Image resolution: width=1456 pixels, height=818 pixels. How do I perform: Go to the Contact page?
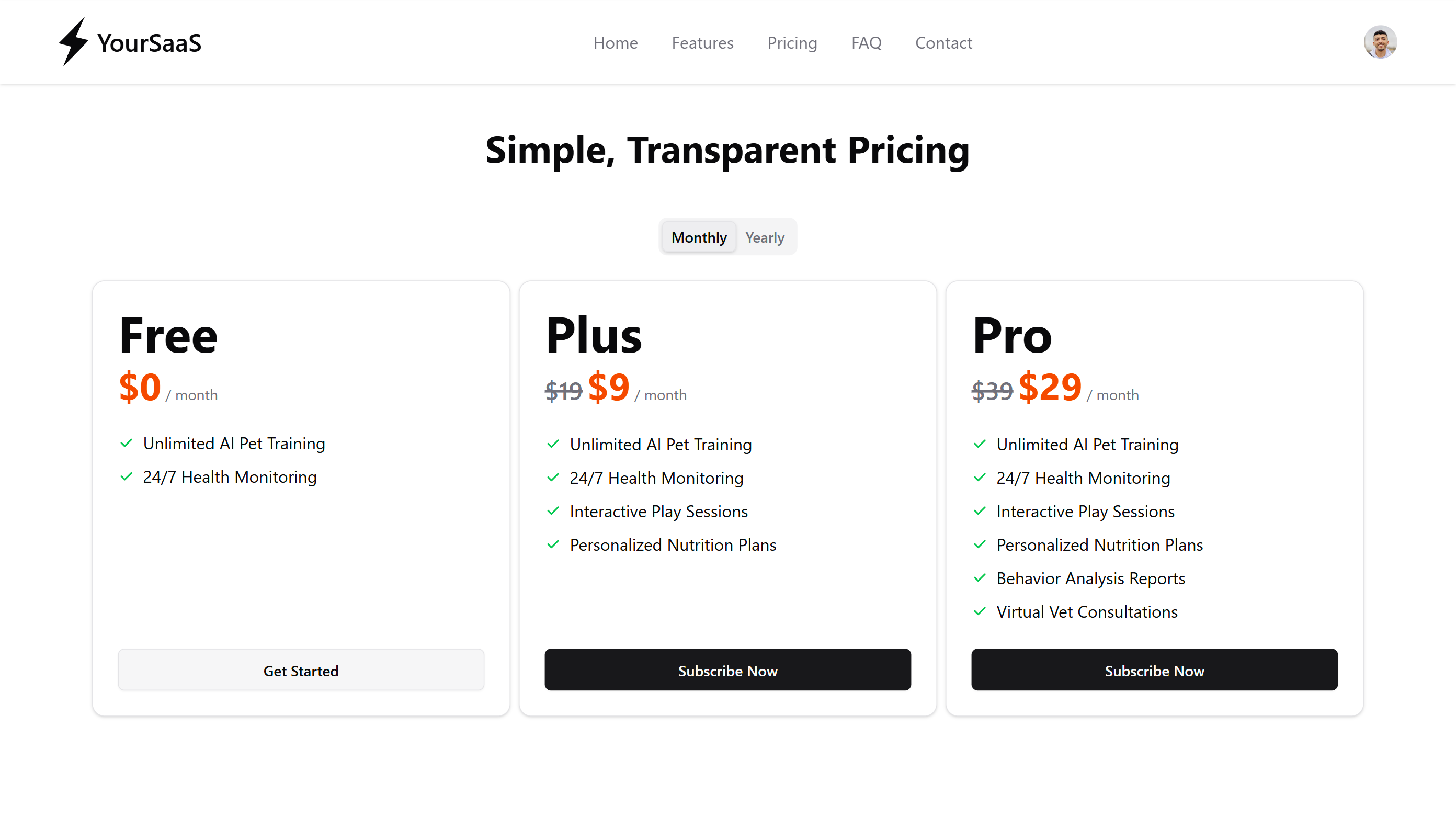coord(943,43)
